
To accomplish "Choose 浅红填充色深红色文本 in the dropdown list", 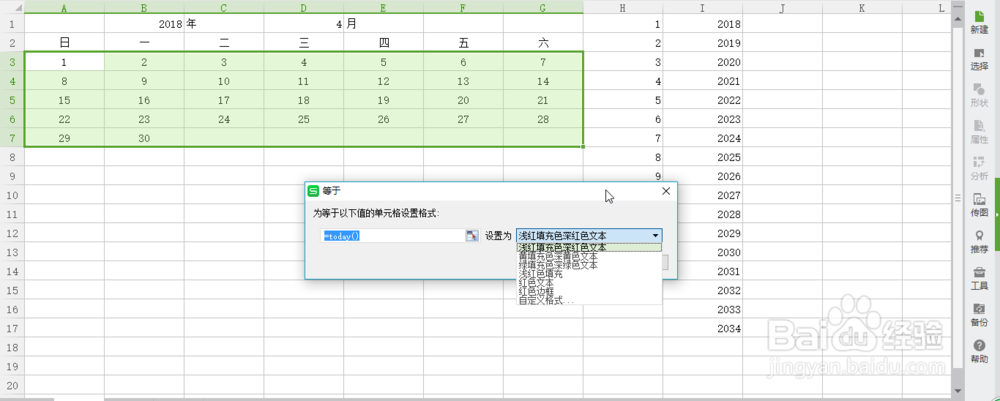I will 589,247.
